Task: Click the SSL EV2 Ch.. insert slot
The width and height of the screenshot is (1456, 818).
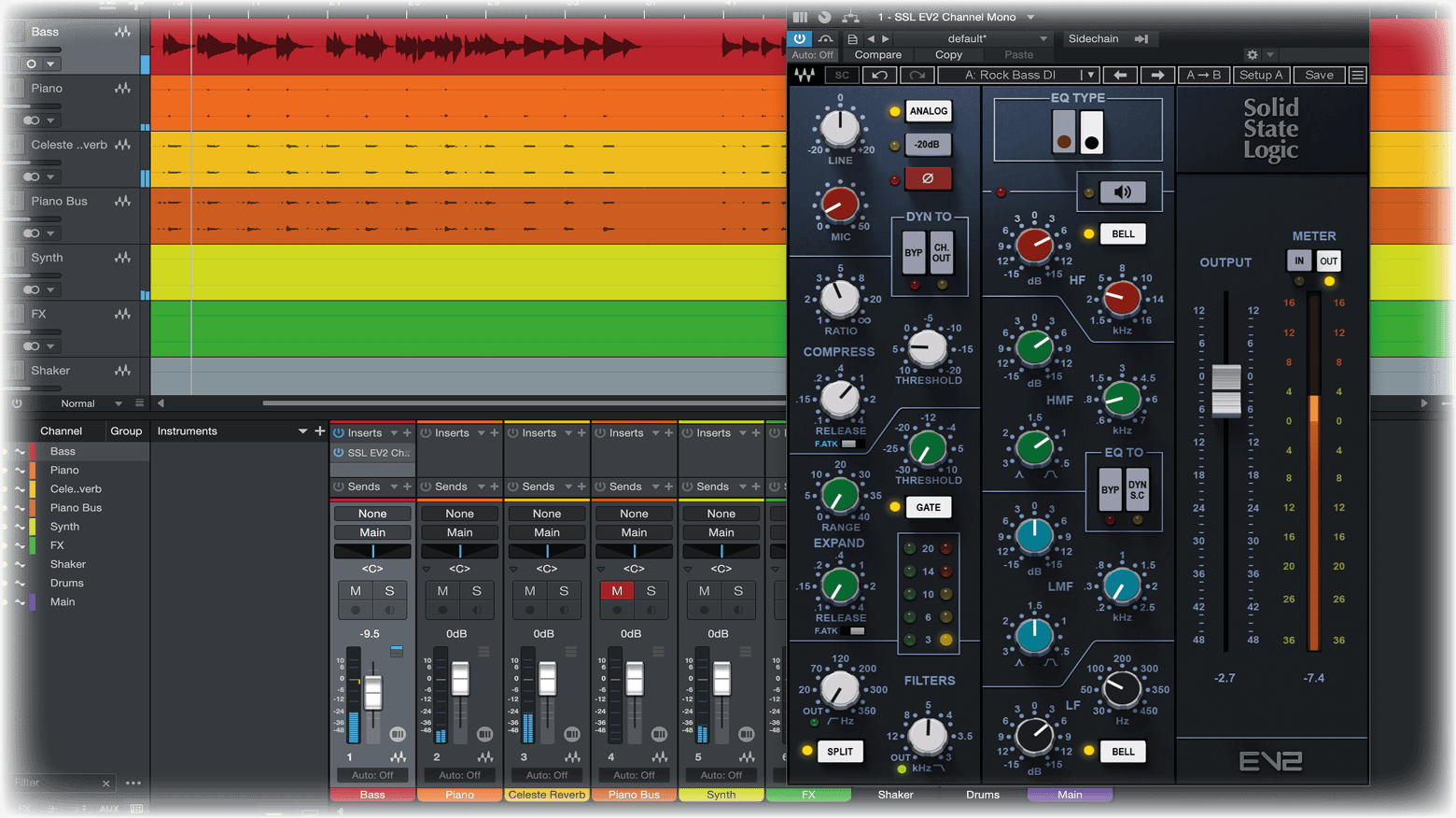Action: point(372,453)
